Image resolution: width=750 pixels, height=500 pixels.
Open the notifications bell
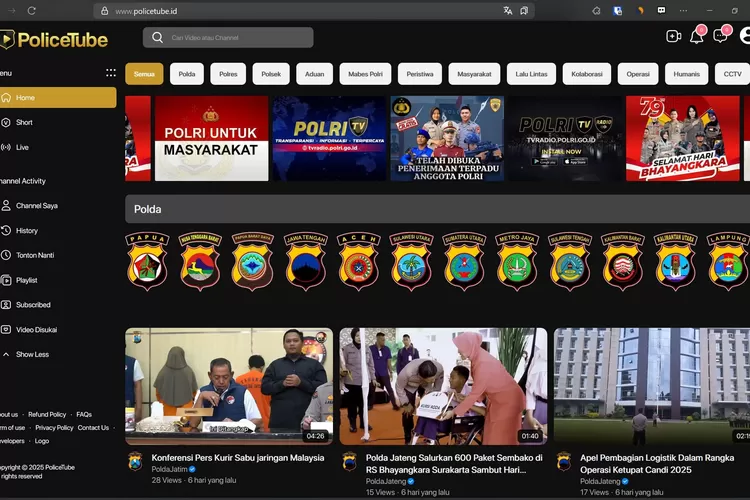(696, 37)
